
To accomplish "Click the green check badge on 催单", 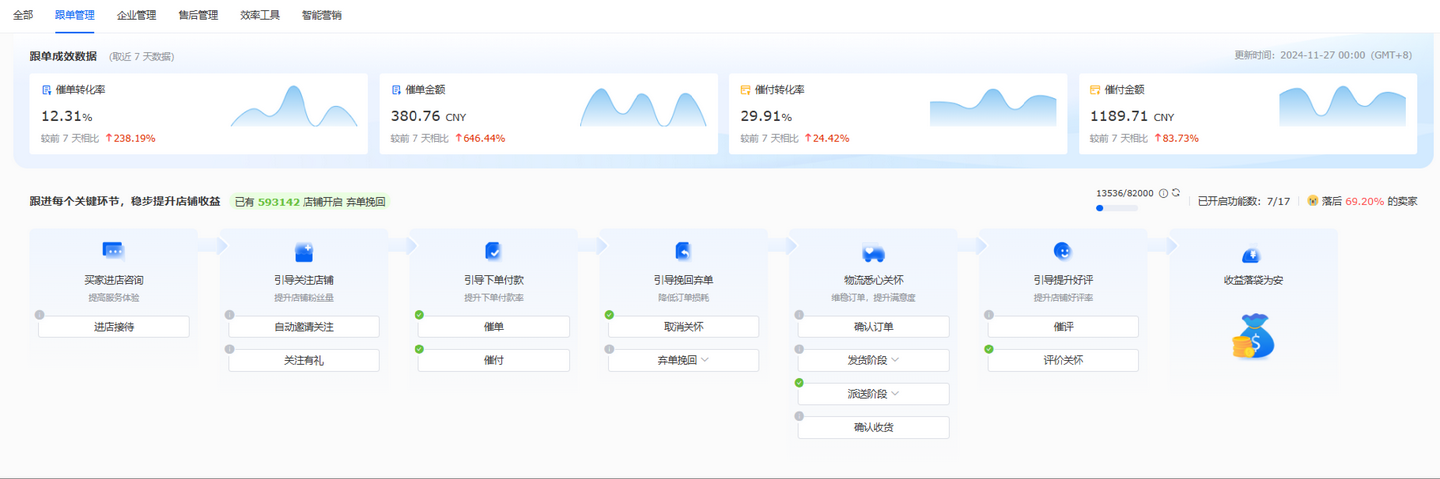I will coord(419,315).
